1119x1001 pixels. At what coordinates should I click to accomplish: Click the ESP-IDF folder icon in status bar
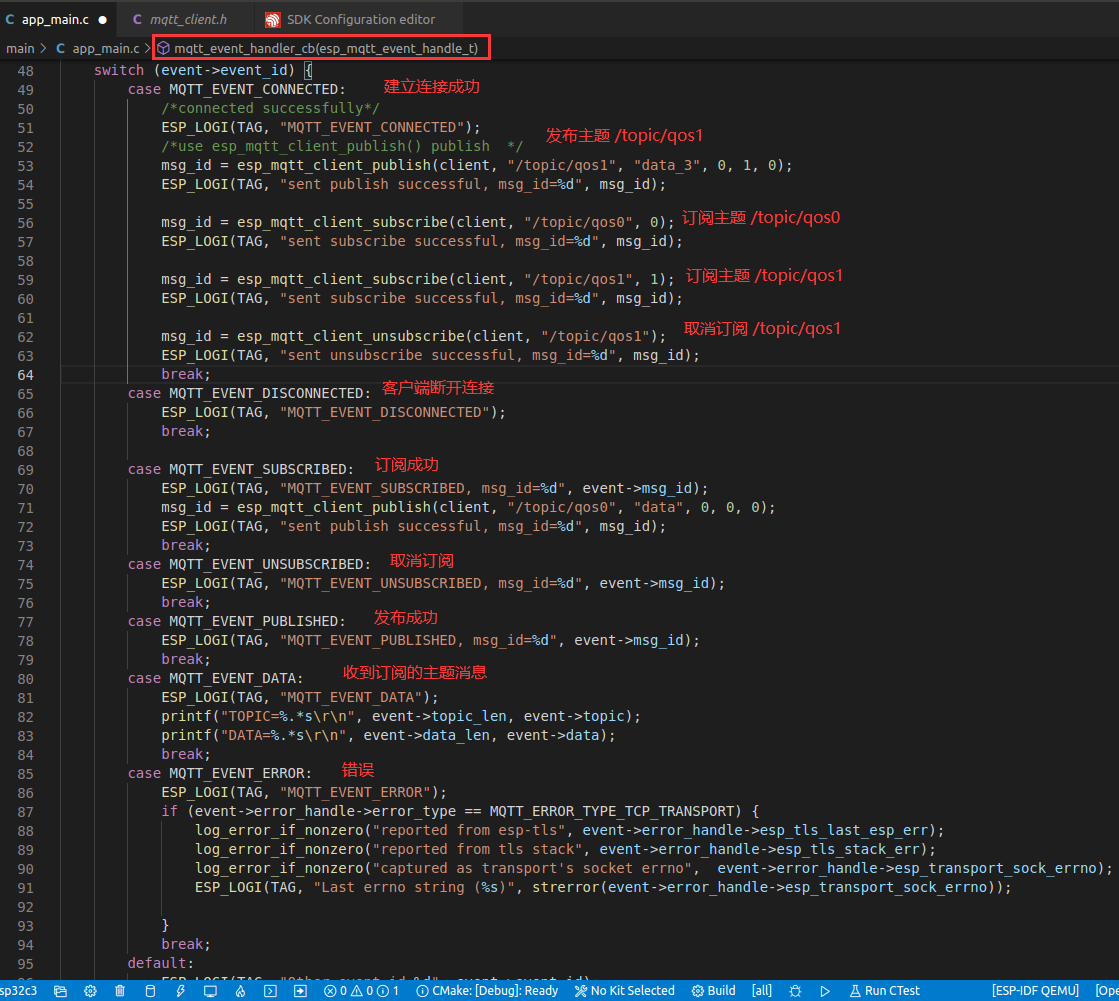click(60, 991)
